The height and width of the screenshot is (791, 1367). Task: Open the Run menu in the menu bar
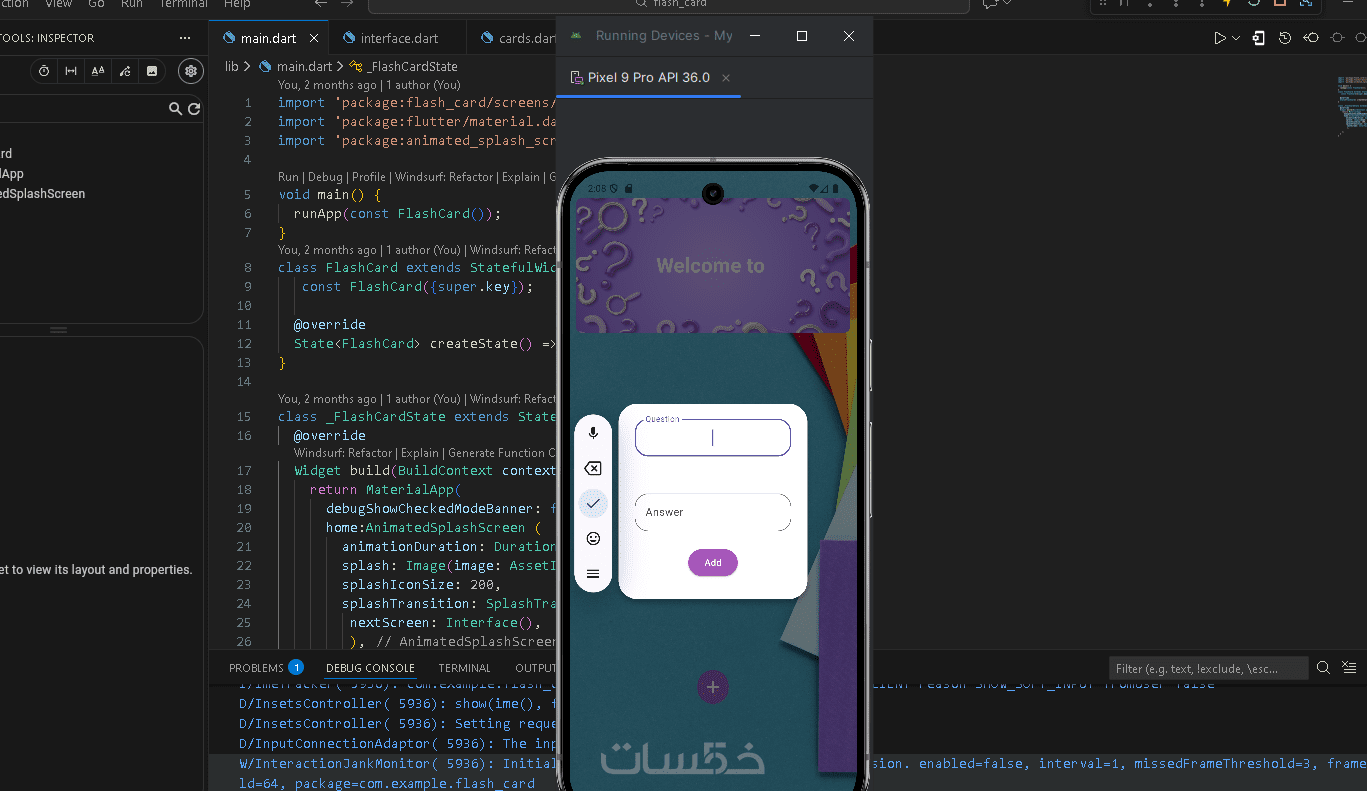pos(131,4)
